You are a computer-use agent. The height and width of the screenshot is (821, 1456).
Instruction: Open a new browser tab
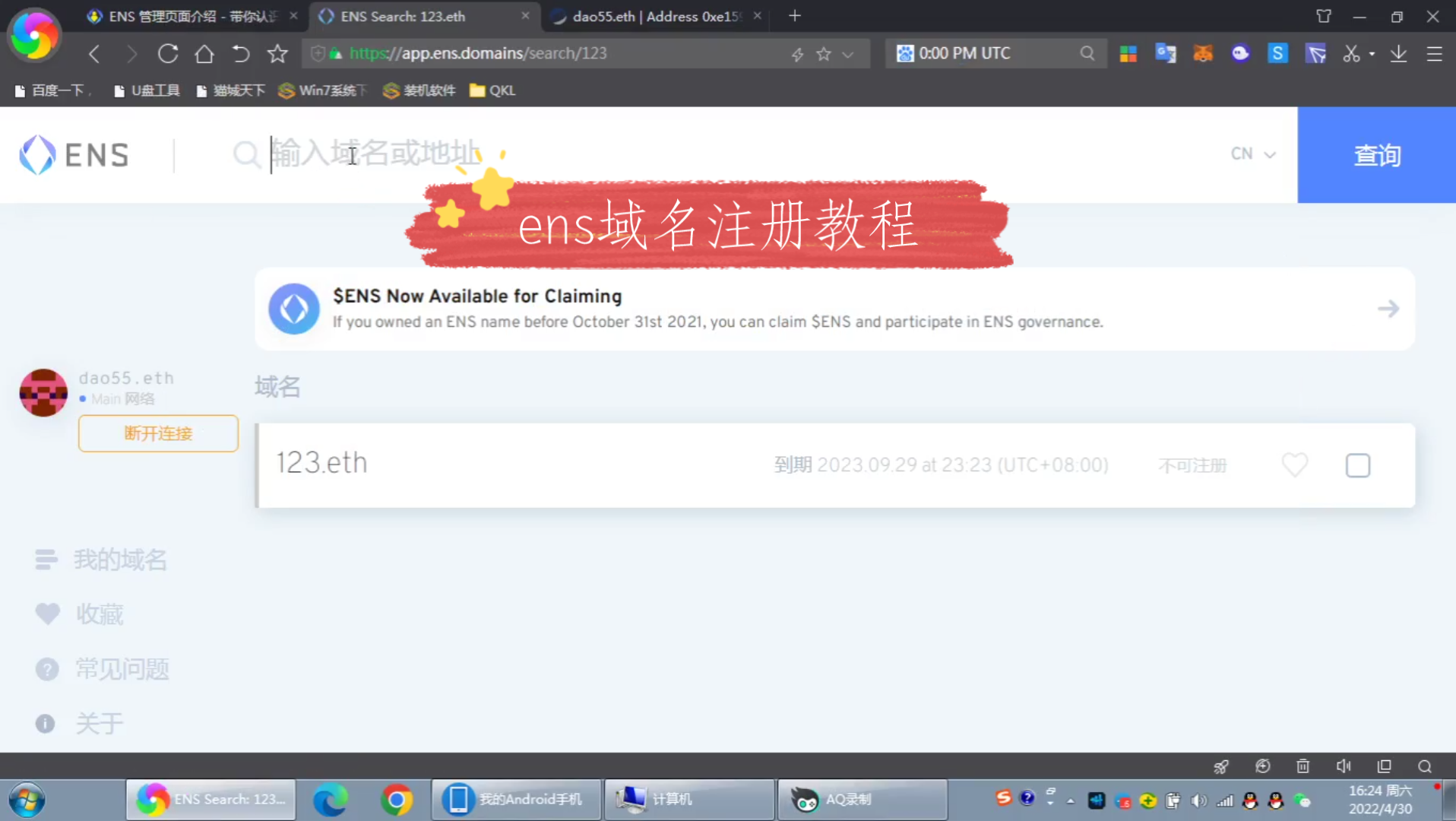[795, 16]
